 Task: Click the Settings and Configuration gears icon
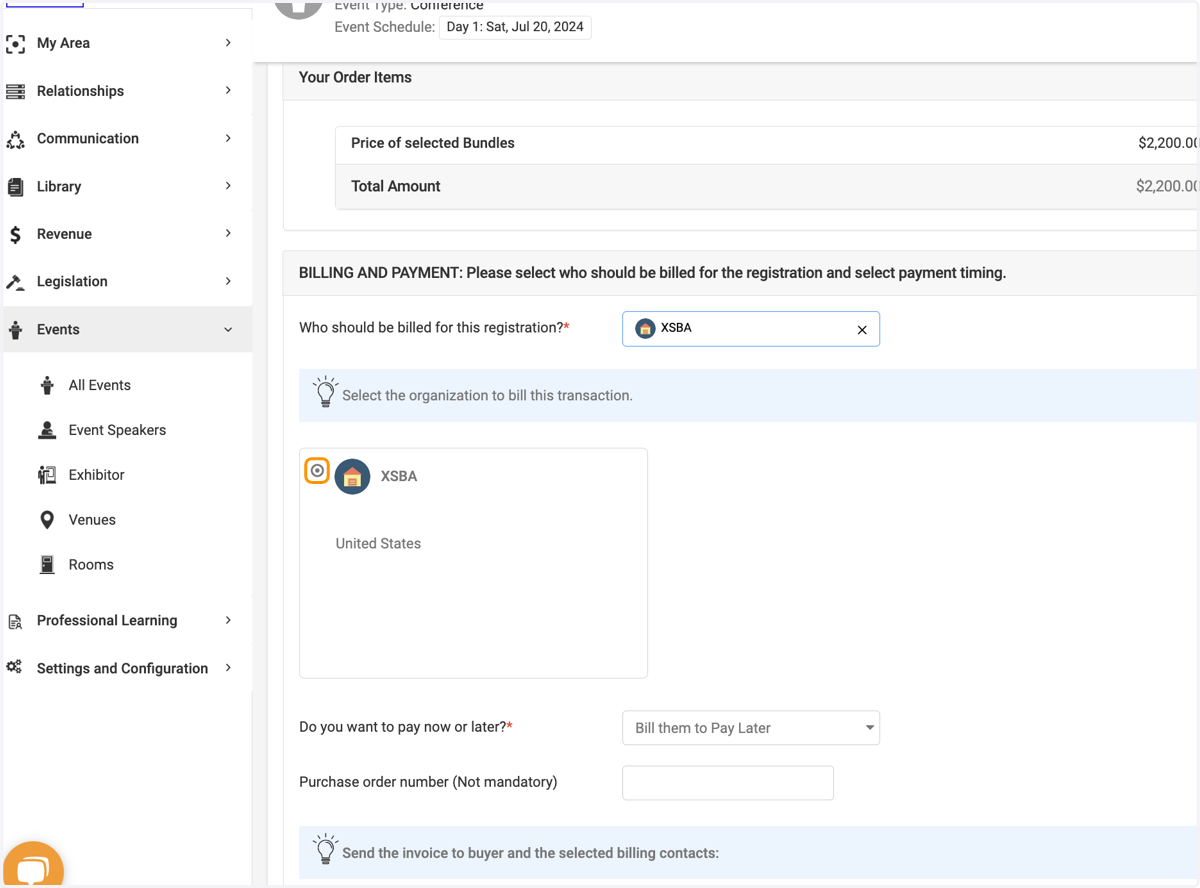click(x=14, y=667)
